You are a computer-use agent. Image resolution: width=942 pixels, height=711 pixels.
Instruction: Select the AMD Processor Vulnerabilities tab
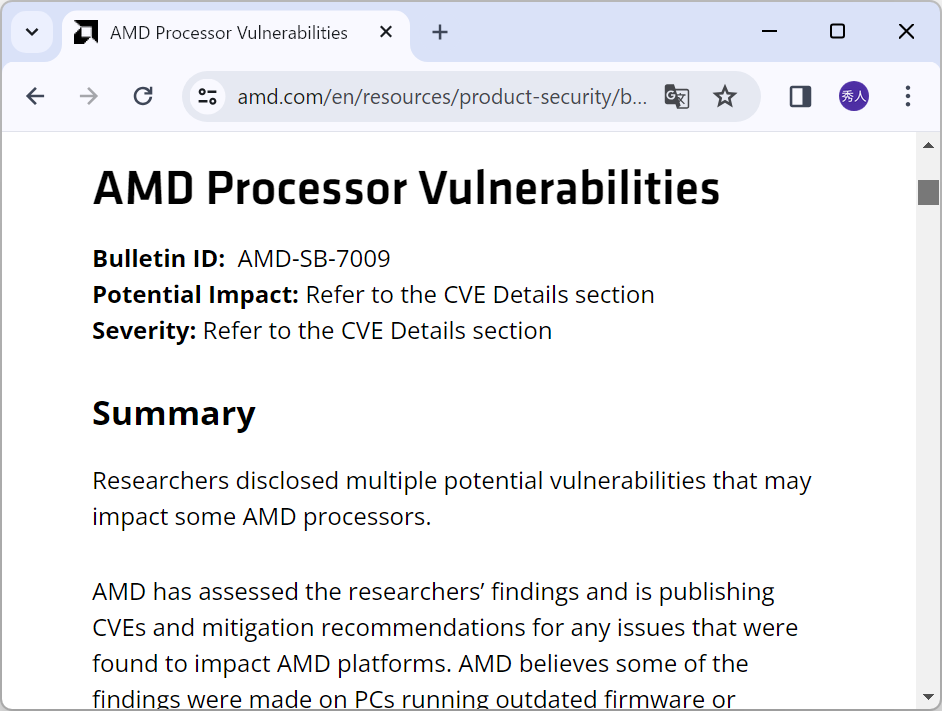[x=228, y=33]
